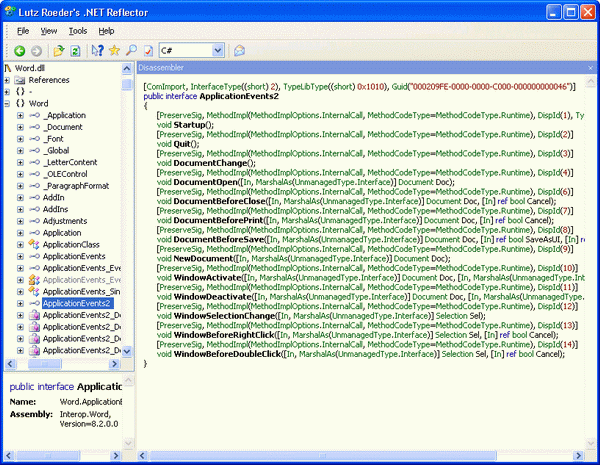Screen dimensions: 600x465
Task: Click the grey Forward navigation arrow
Action: point(36,51)
